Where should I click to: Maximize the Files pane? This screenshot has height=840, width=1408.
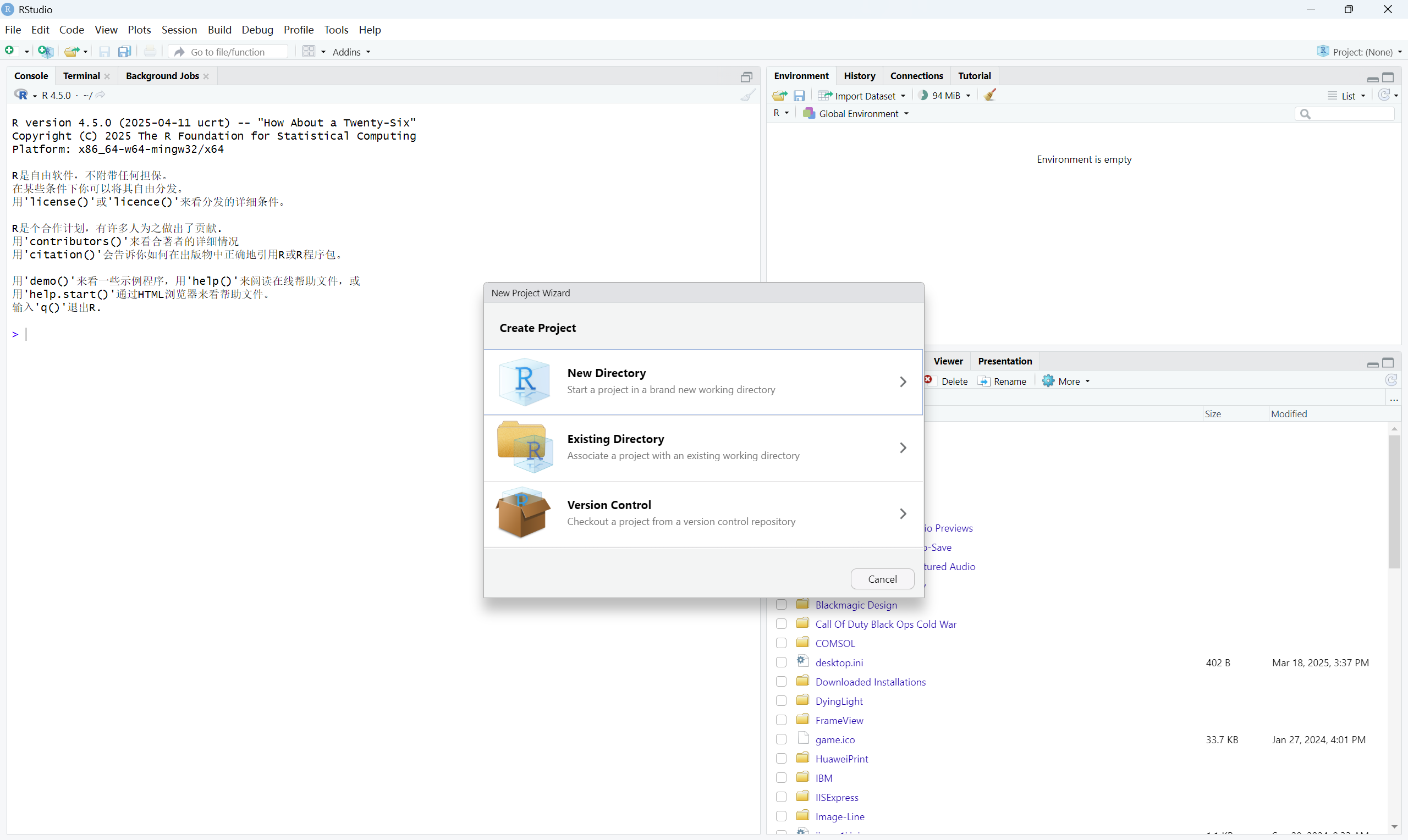click(1388, 363)
